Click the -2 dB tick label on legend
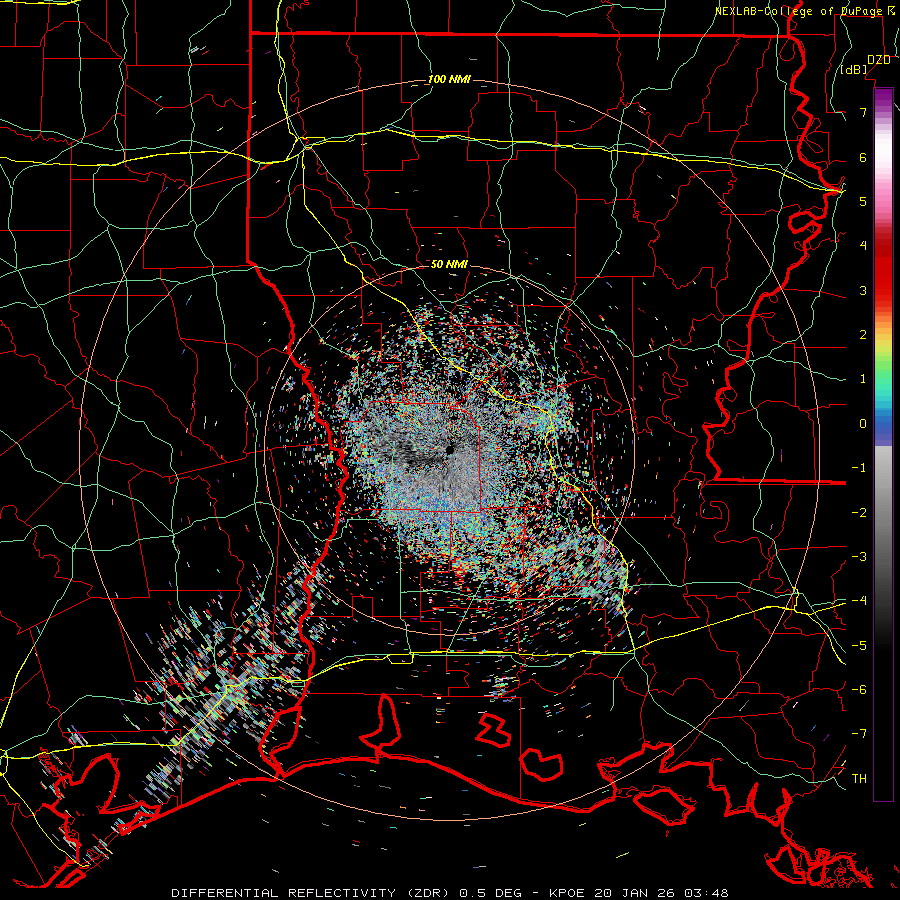This screenshot has width=900, height=900. 859,513
